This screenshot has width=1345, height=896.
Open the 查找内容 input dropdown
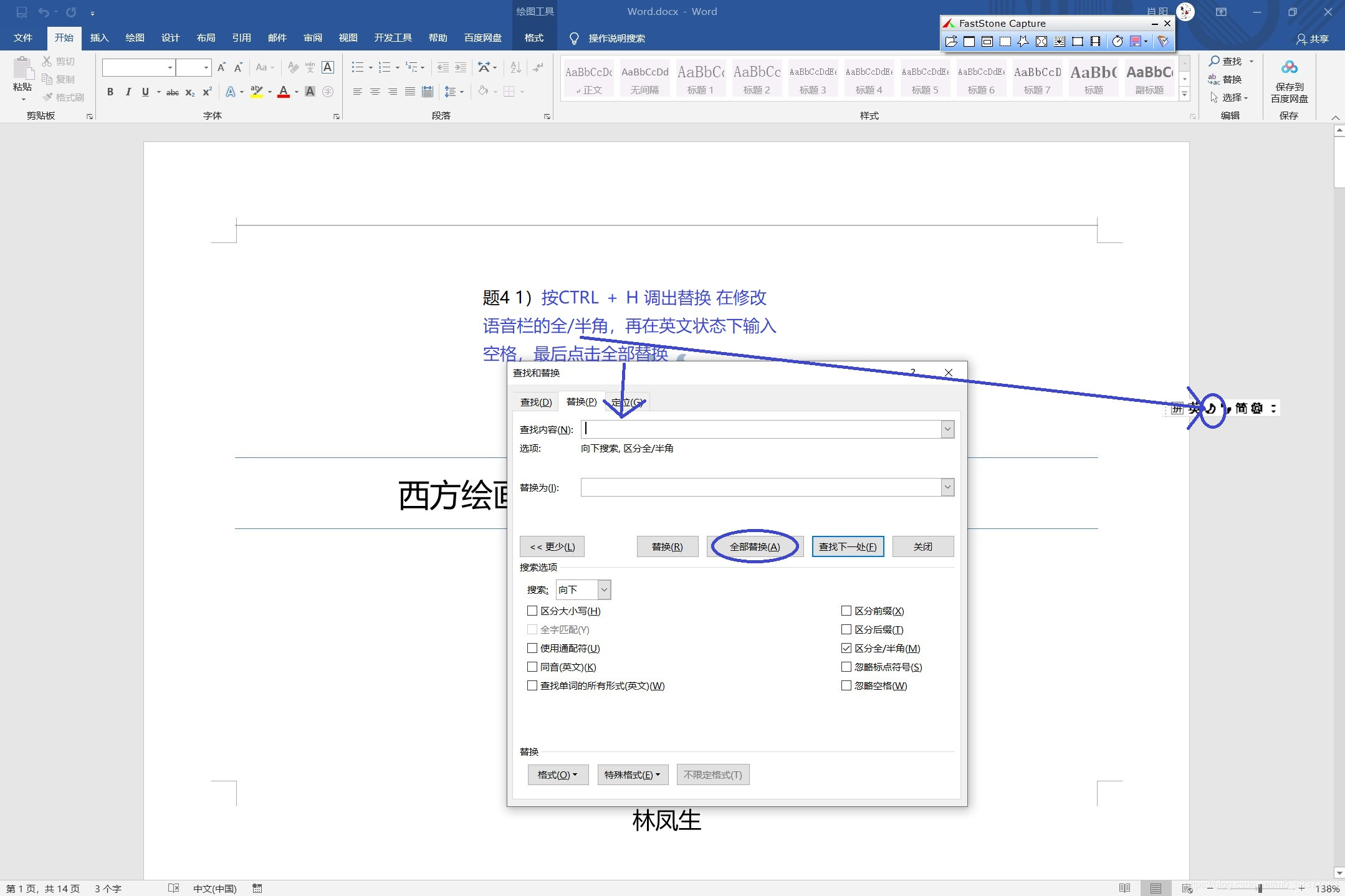coord(947,429)
